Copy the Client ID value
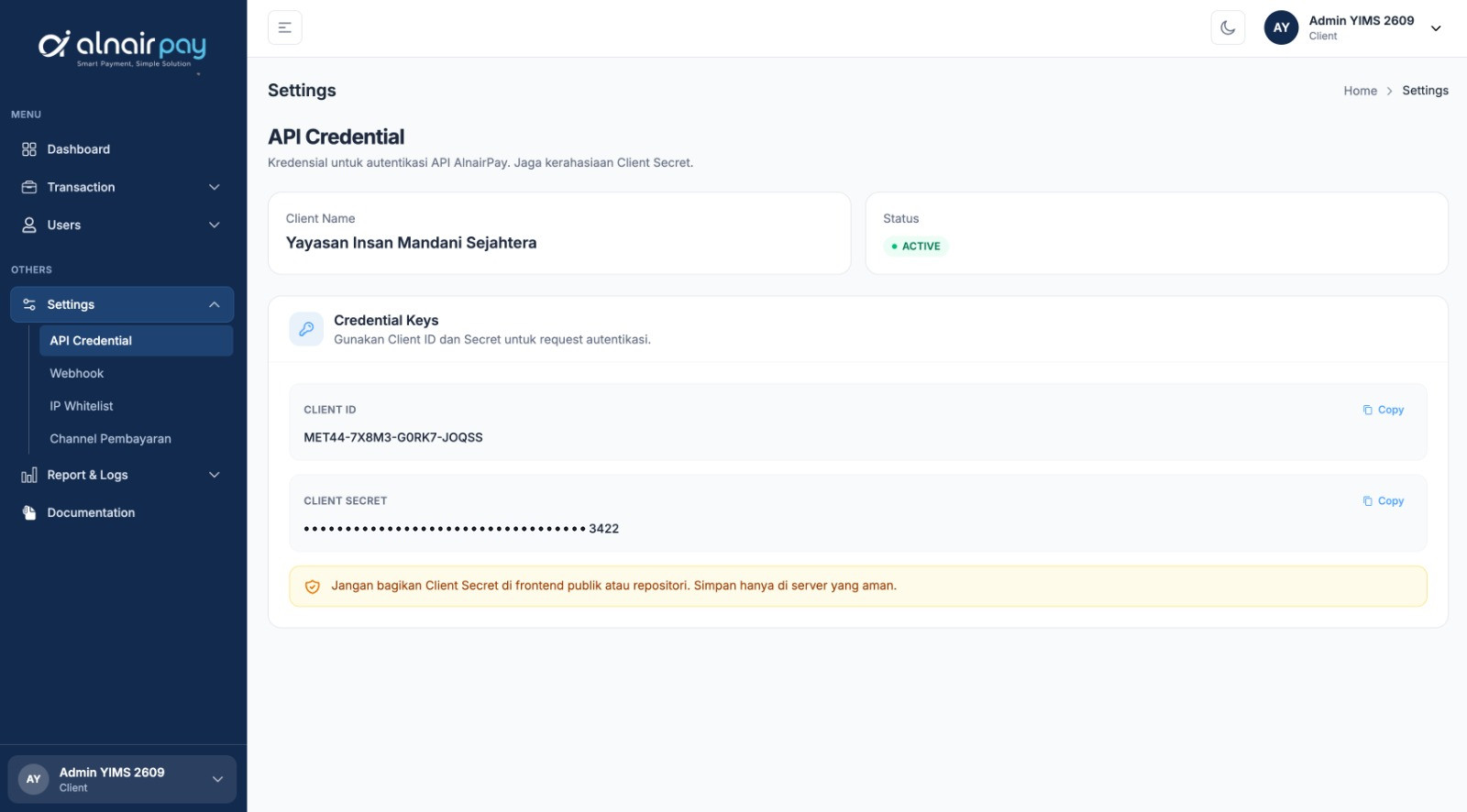 1384,410
